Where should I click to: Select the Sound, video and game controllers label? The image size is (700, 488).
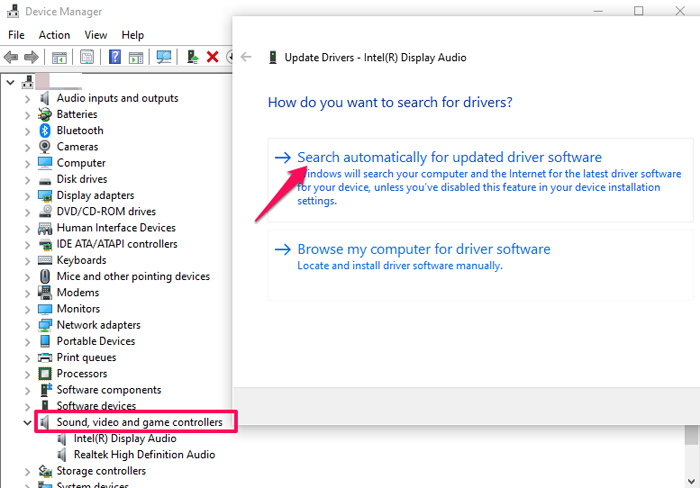(x=139, y=422)
